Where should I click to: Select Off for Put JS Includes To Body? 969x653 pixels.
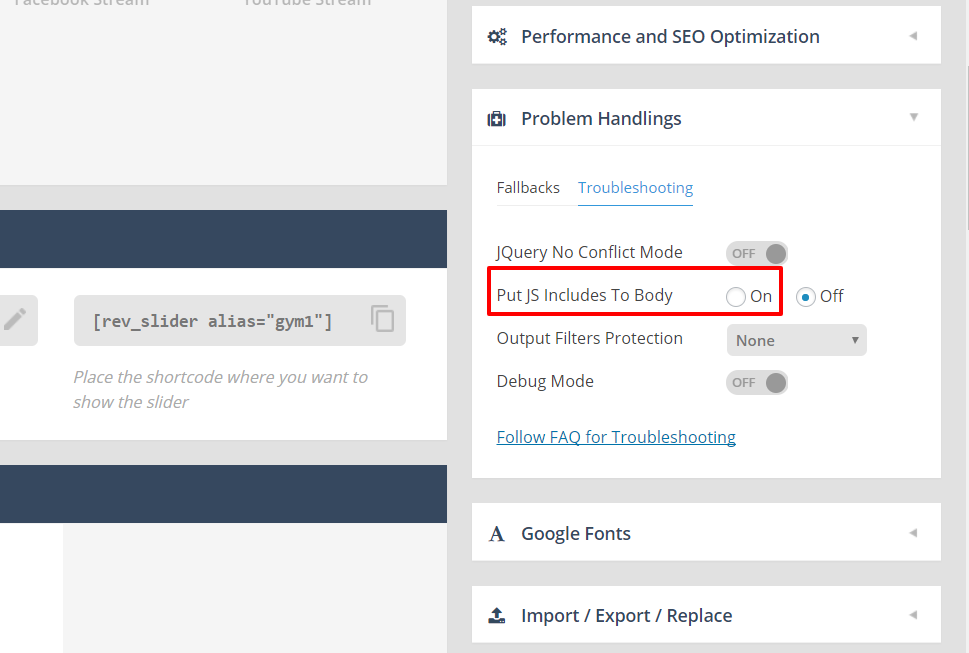point(806,296)
